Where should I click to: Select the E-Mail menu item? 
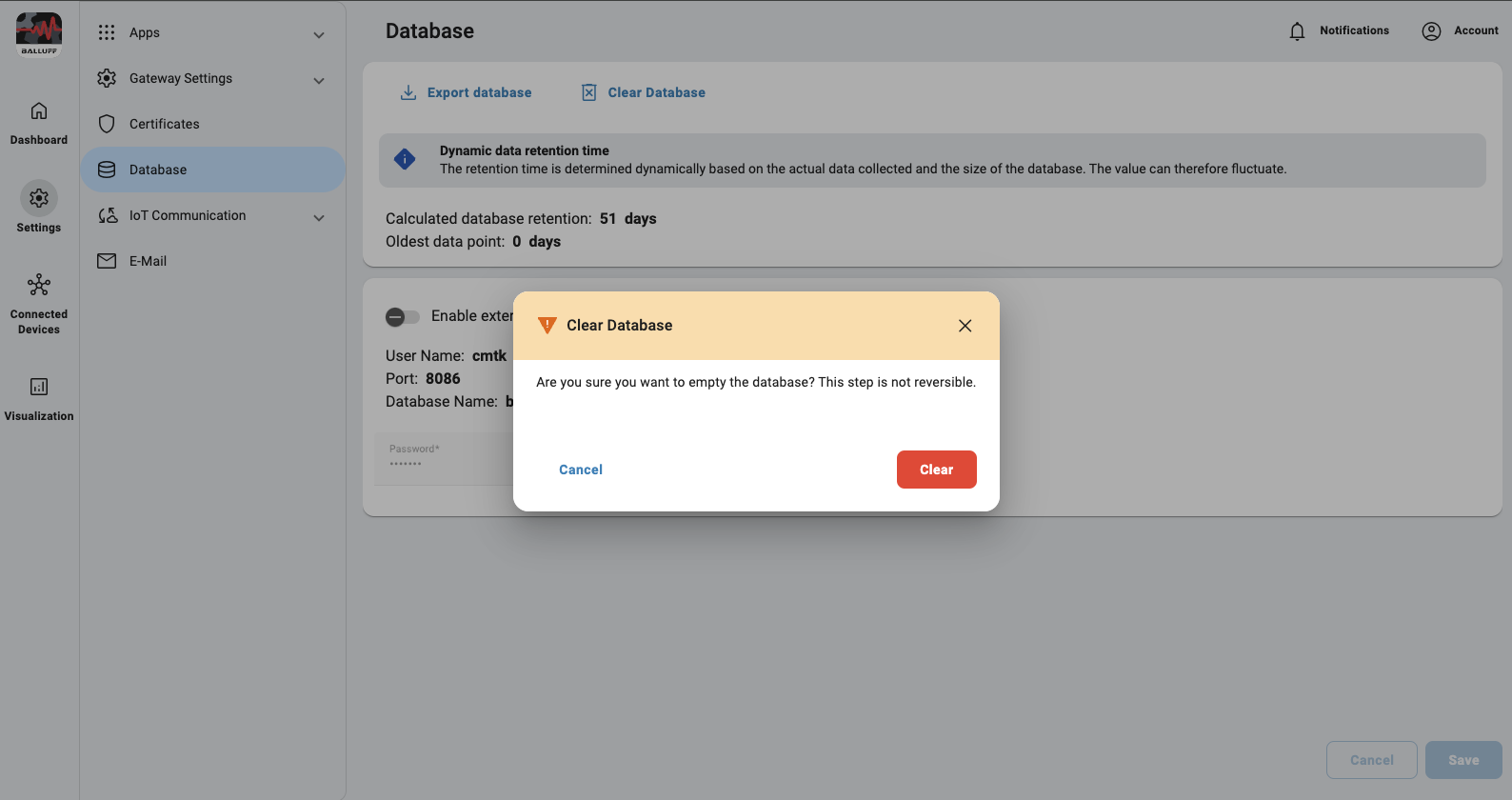point(148,261)
